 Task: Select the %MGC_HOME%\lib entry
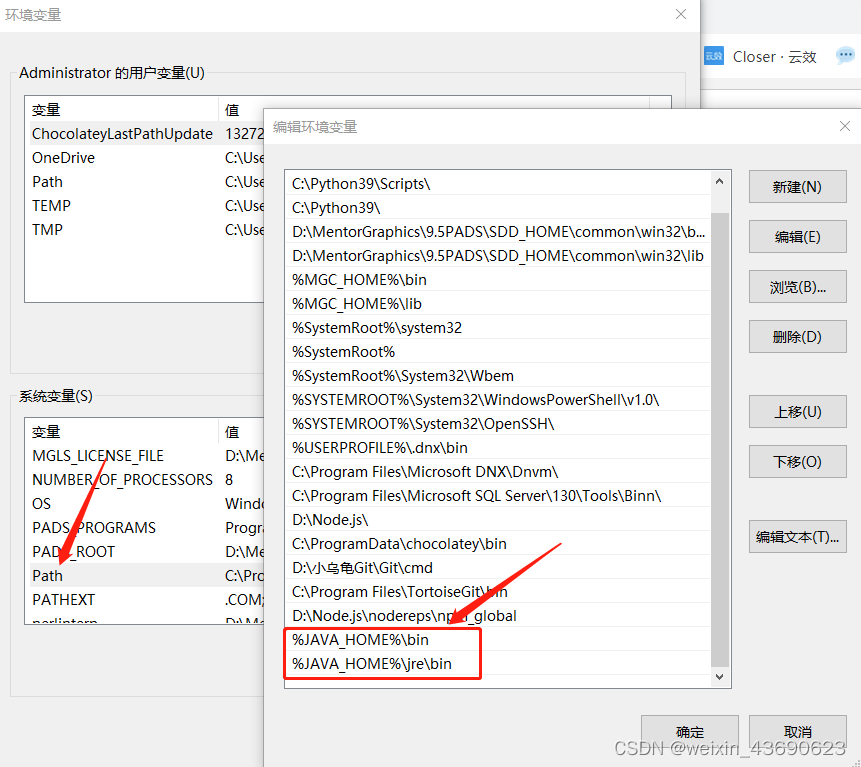click(x=498, y=304)
